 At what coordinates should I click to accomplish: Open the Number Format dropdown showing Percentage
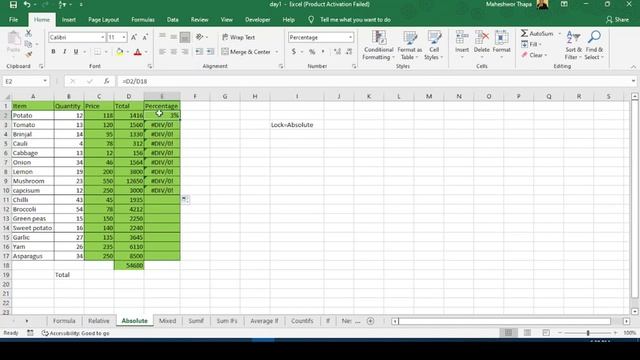(x=351, y=37)
